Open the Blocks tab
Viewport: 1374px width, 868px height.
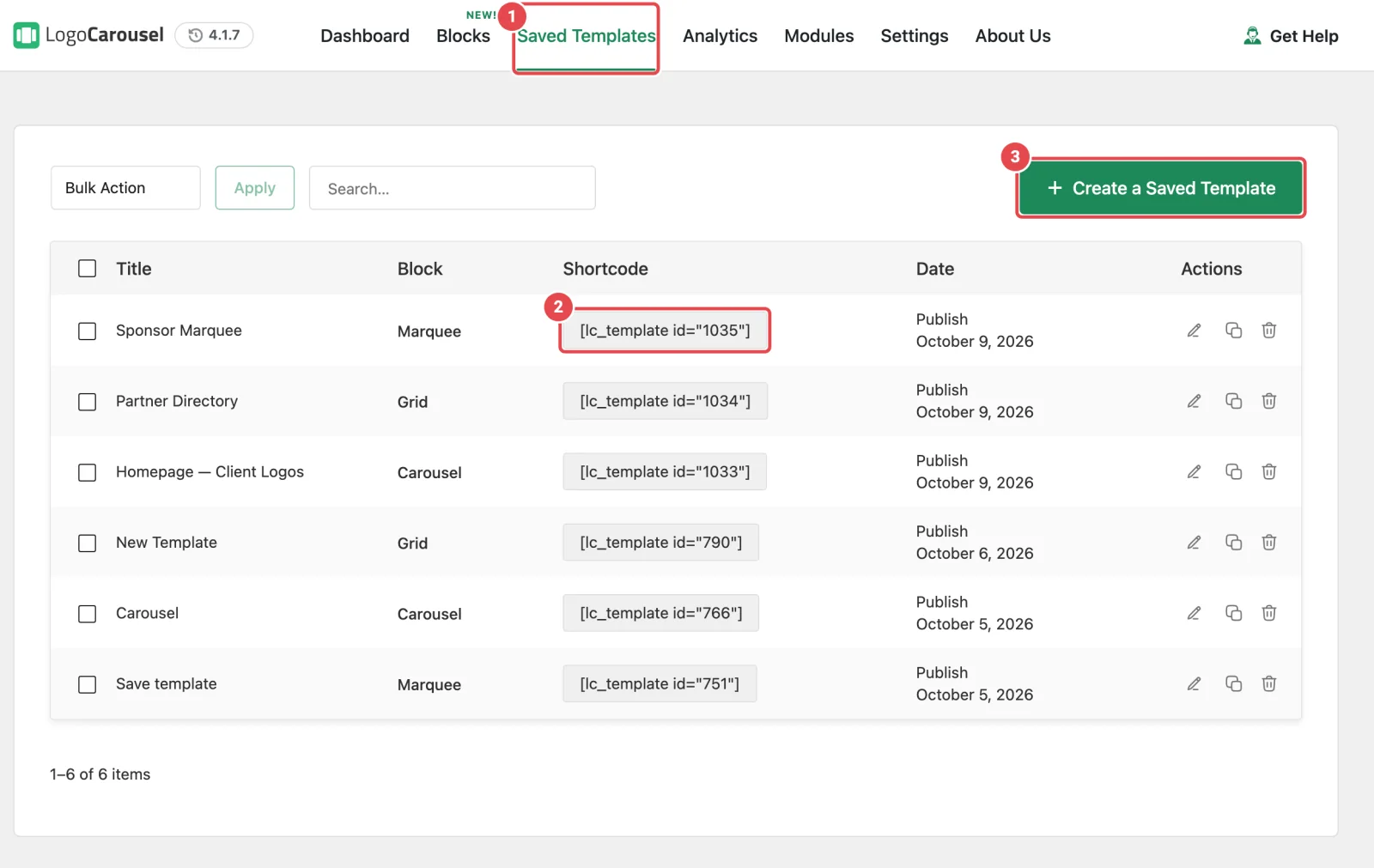tap(463, 36)
